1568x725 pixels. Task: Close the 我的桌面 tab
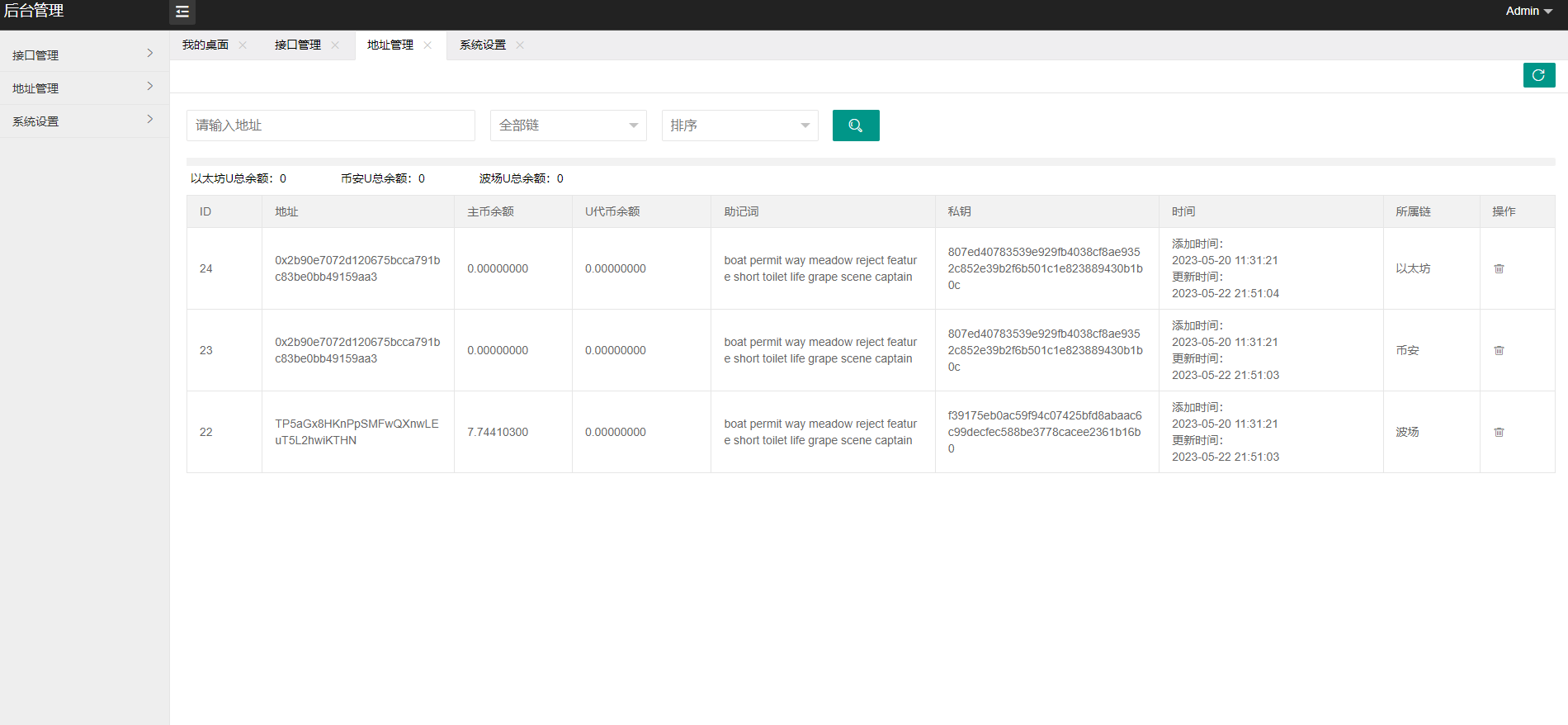(x=243, y=45)
